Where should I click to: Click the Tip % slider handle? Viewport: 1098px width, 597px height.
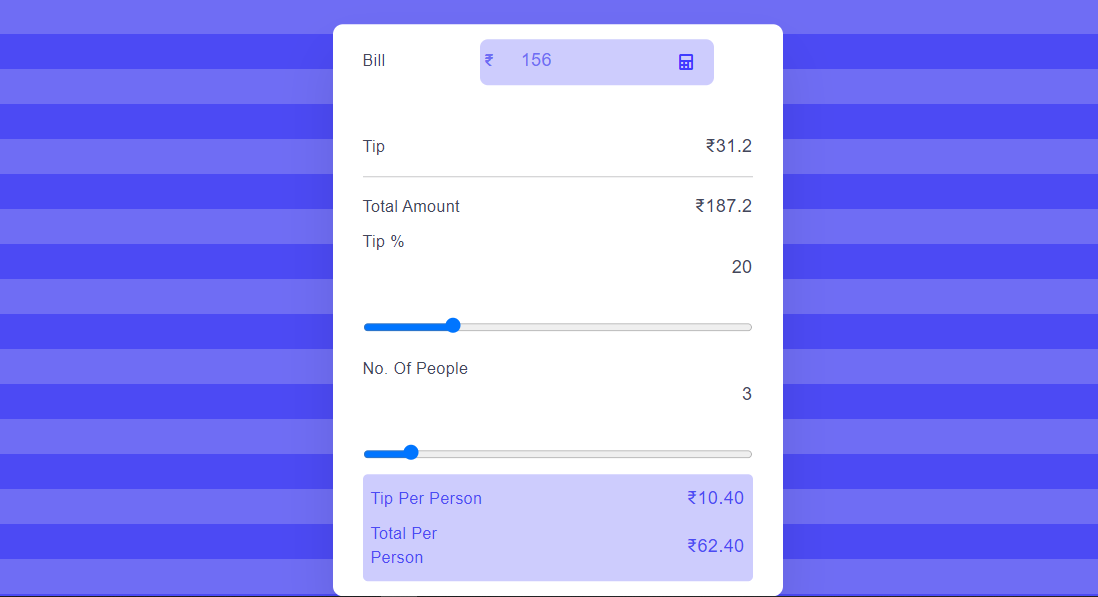click(x=453, y=325)
